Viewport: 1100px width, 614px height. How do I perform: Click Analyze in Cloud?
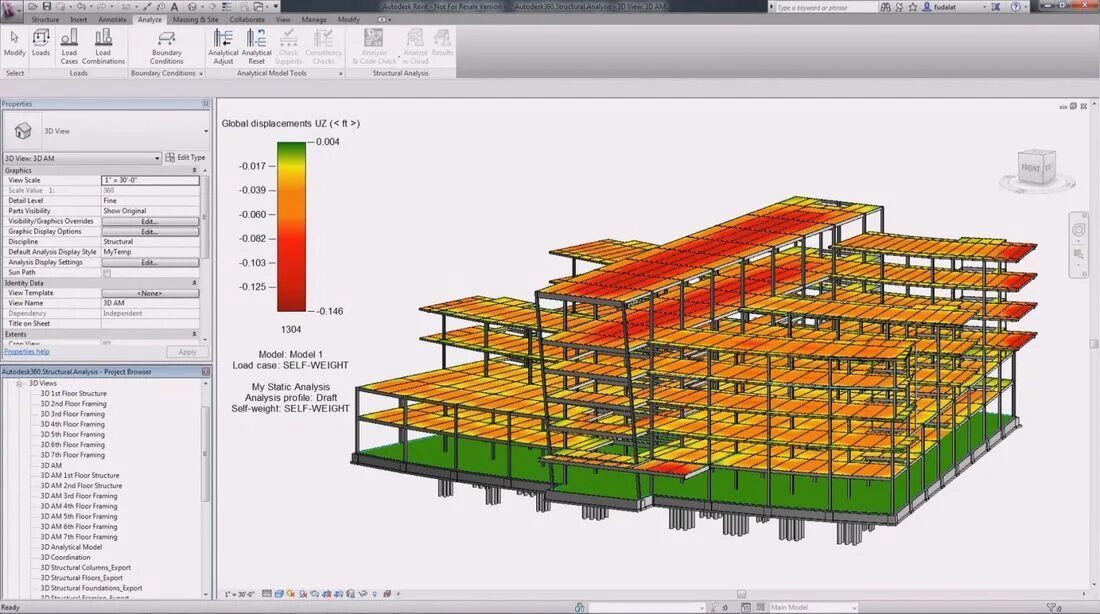point(415,47)
